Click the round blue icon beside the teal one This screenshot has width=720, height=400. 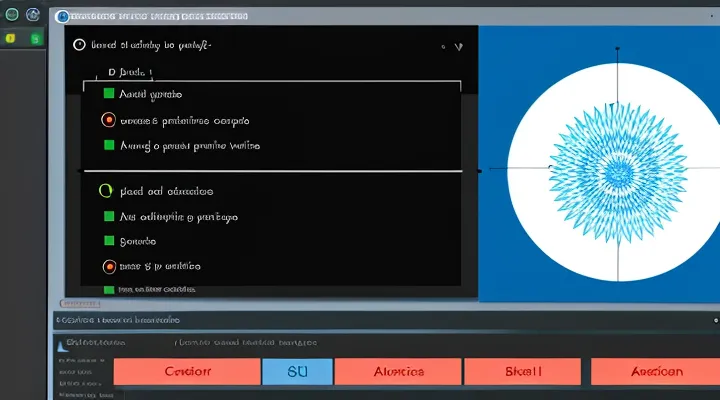tap(34, 15)
